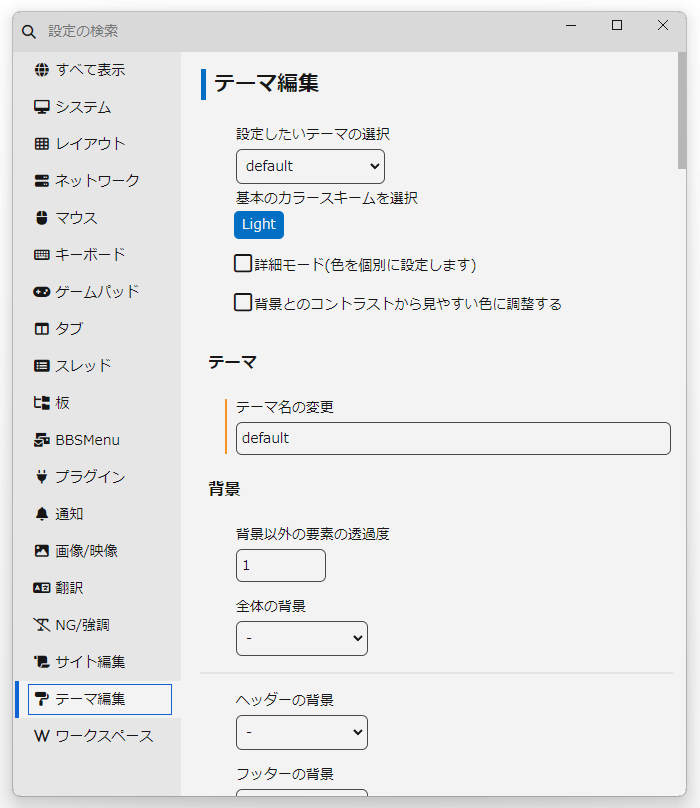Enable 詳細モード checkbox
Image resolution: width=700 pixels, height=808 pixels.
pyautogui.click(x=243, y=263)
